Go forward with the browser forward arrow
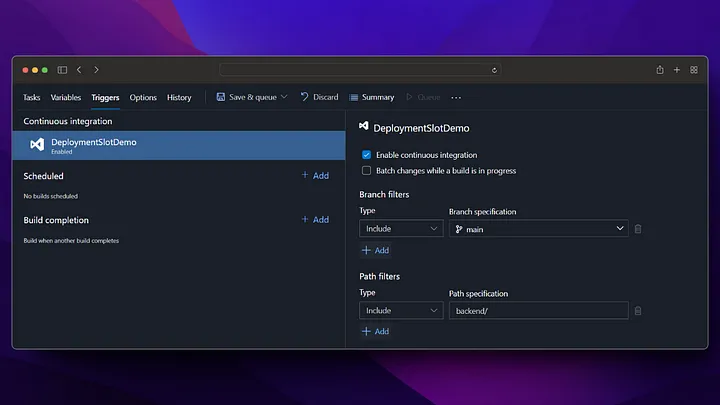Image resolution: width=720 pixels, height=405 pixels. pos(96,70)
